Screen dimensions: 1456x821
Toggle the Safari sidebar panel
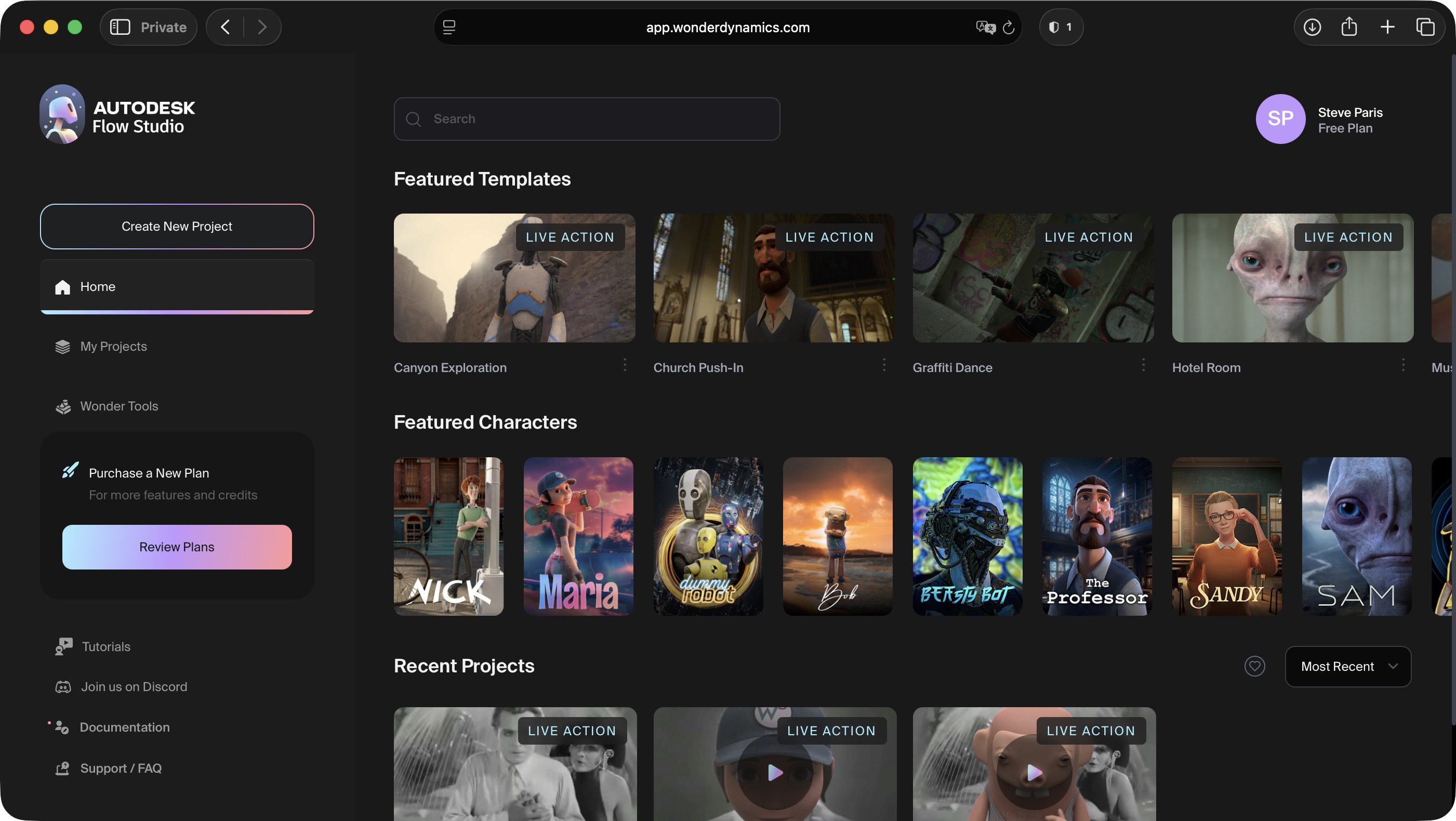tap(120, 27)
